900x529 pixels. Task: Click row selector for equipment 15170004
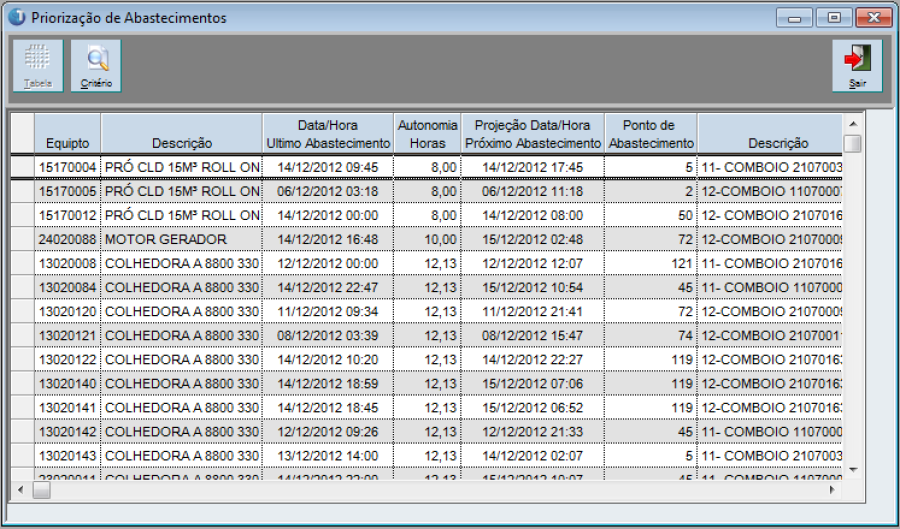tap(22, 167)
